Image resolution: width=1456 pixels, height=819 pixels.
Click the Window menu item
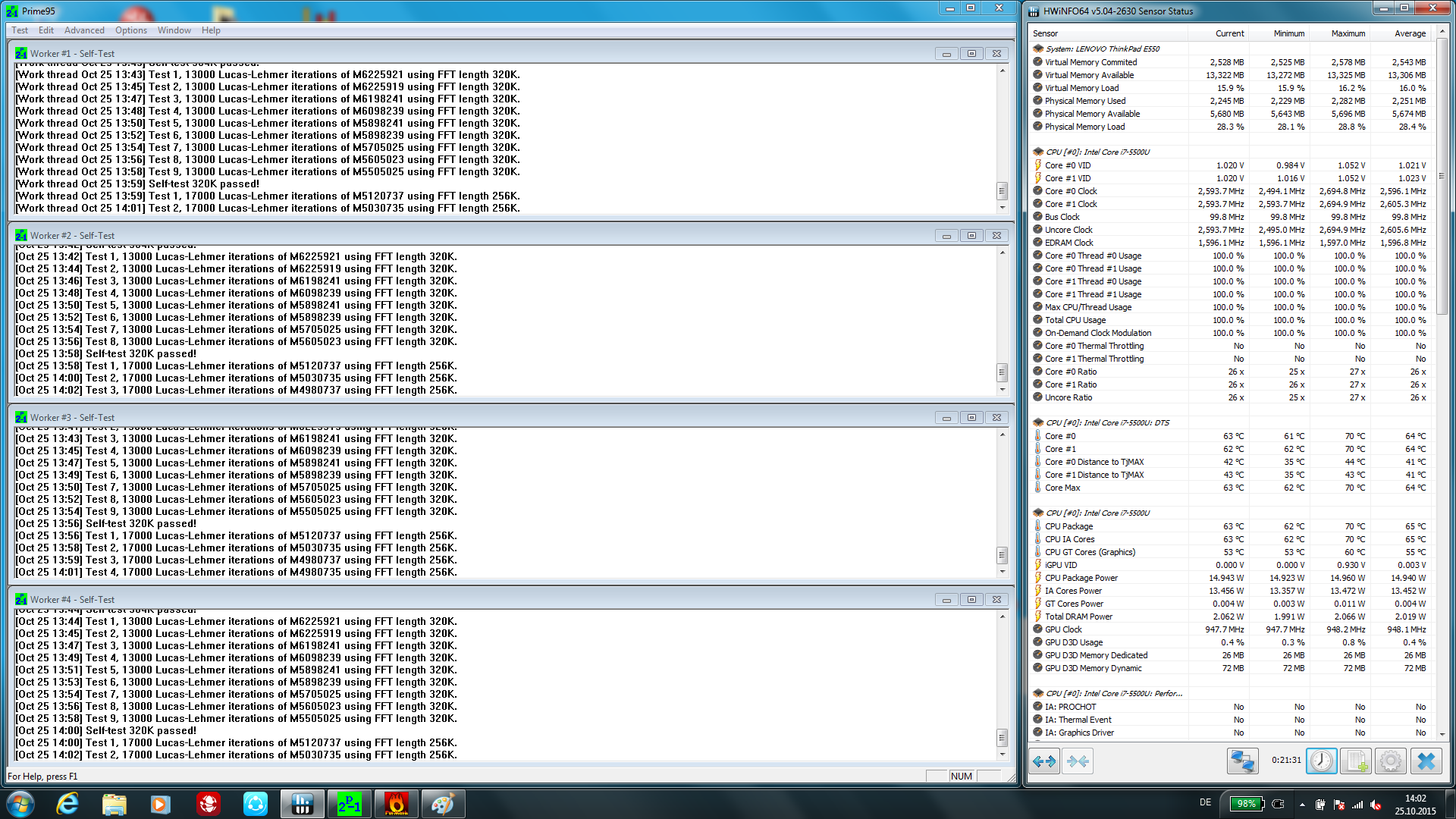174,30
